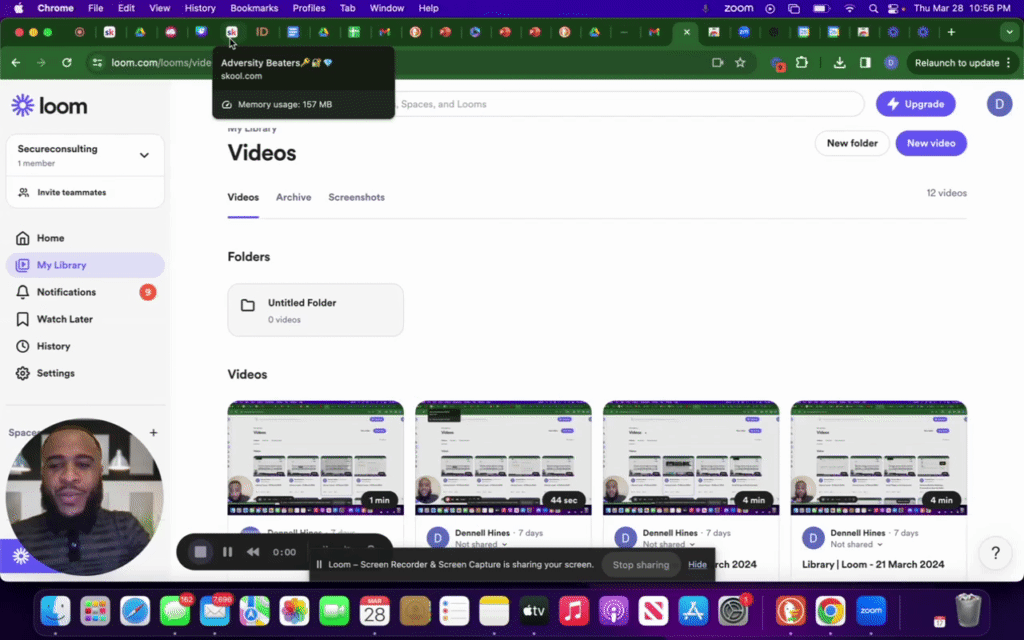Click Stop sharing button
Image resolution: width=1024 pixels, height=640 pixels.
click(641, 565)
